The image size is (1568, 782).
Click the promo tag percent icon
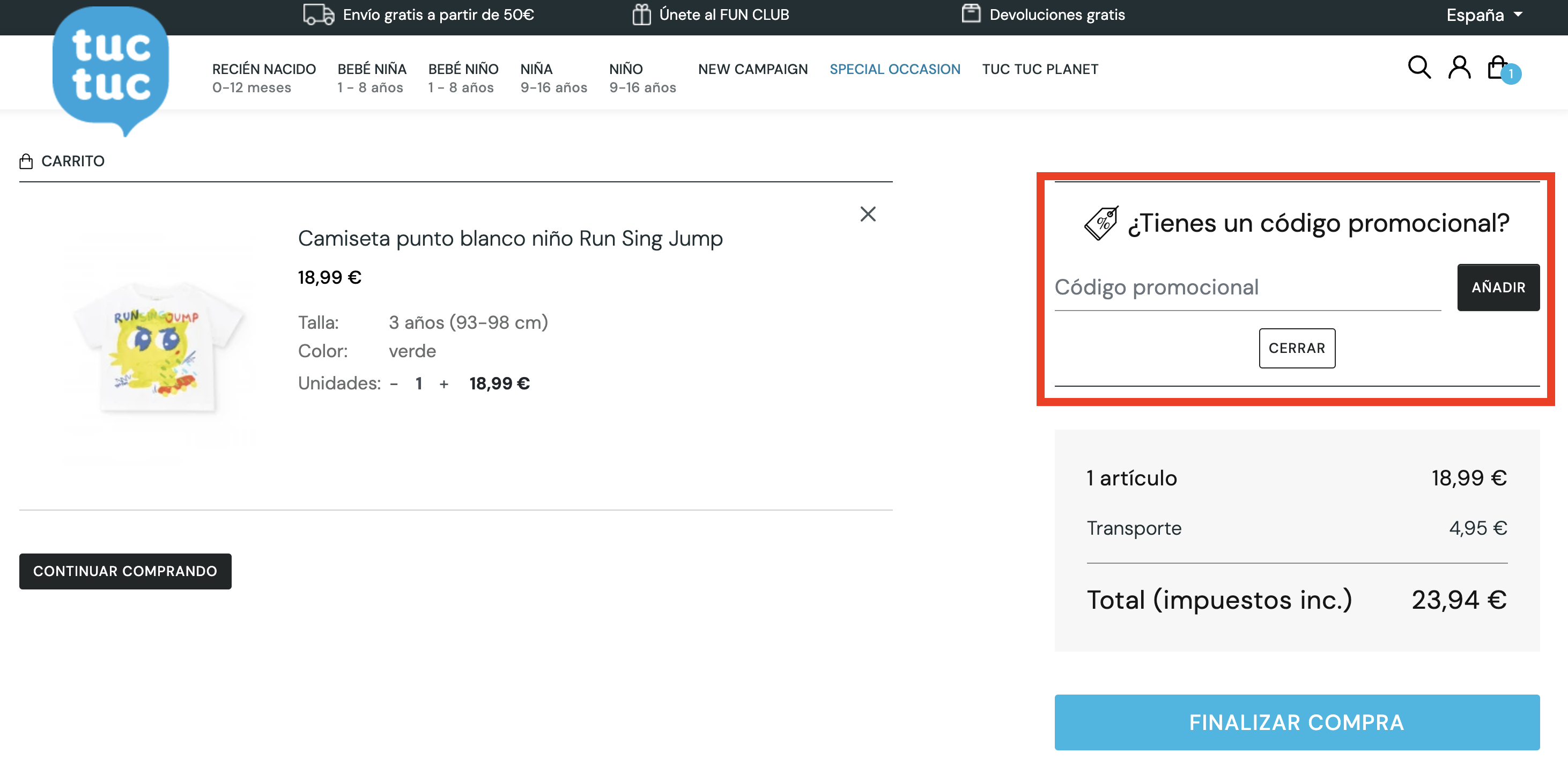[x=1101, y=223]
